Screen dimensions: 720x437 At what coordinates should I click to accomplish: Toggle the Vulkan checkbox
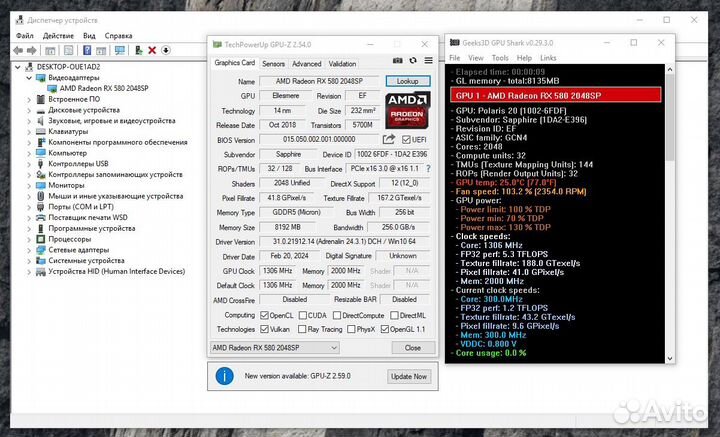tap(264, 329)
